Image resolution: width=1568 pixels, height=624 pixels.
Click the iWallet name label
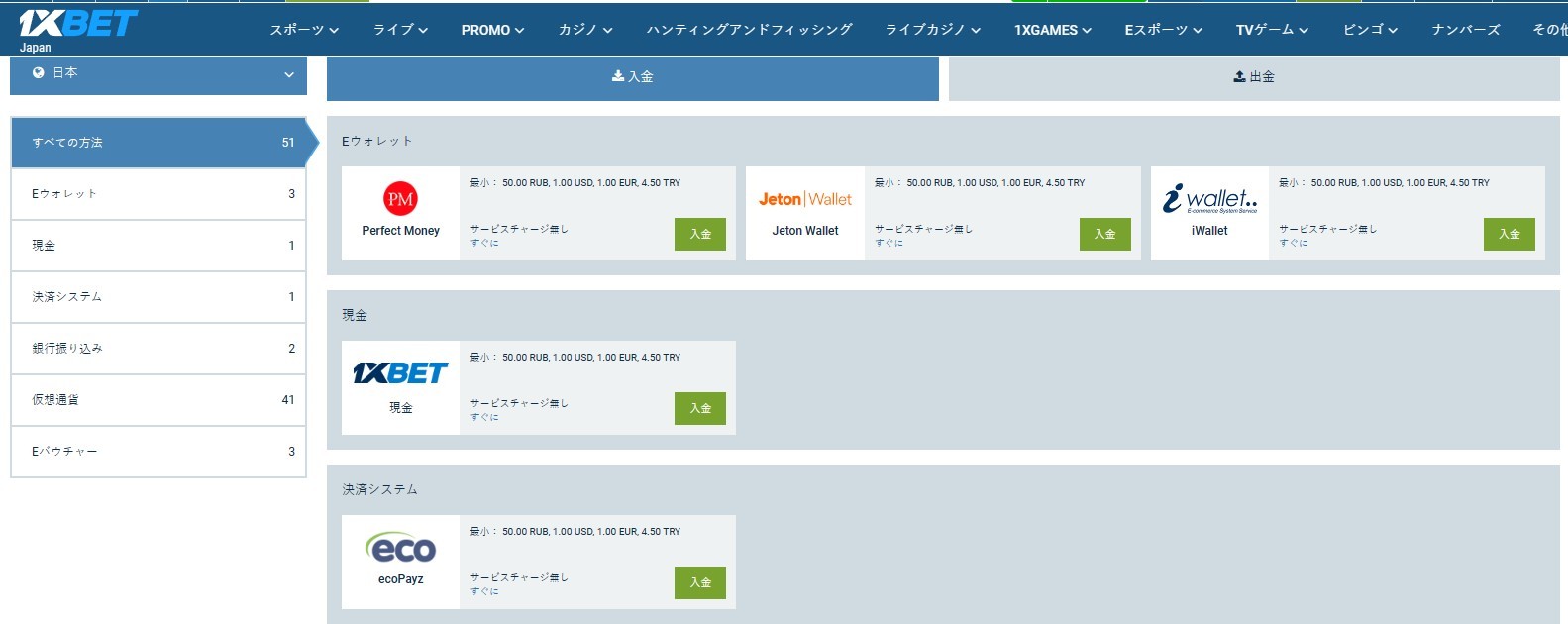[x=1209, y=231]
